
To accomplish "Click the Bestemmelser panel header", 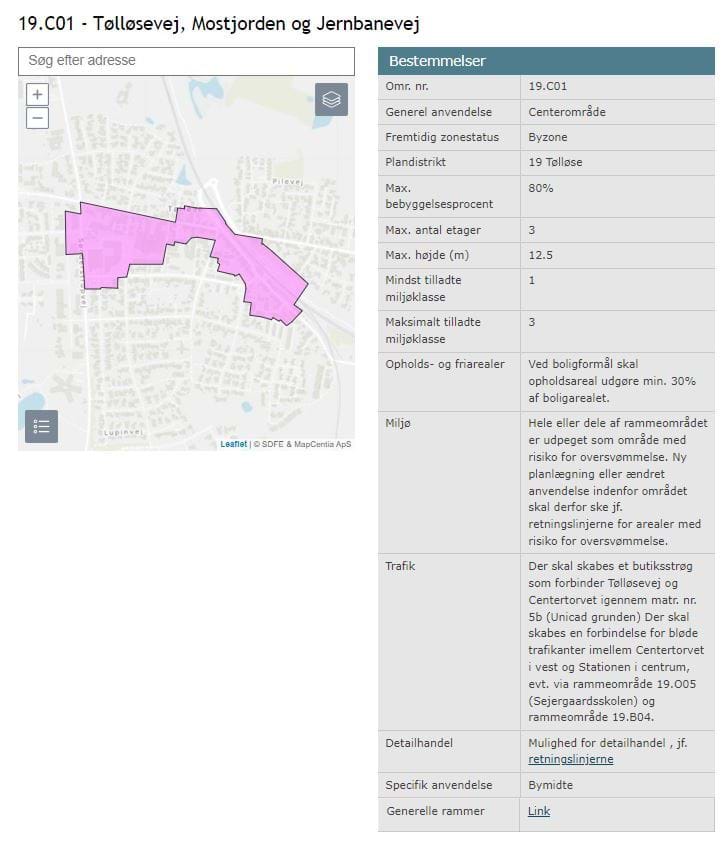I will (x=546, y=61).
